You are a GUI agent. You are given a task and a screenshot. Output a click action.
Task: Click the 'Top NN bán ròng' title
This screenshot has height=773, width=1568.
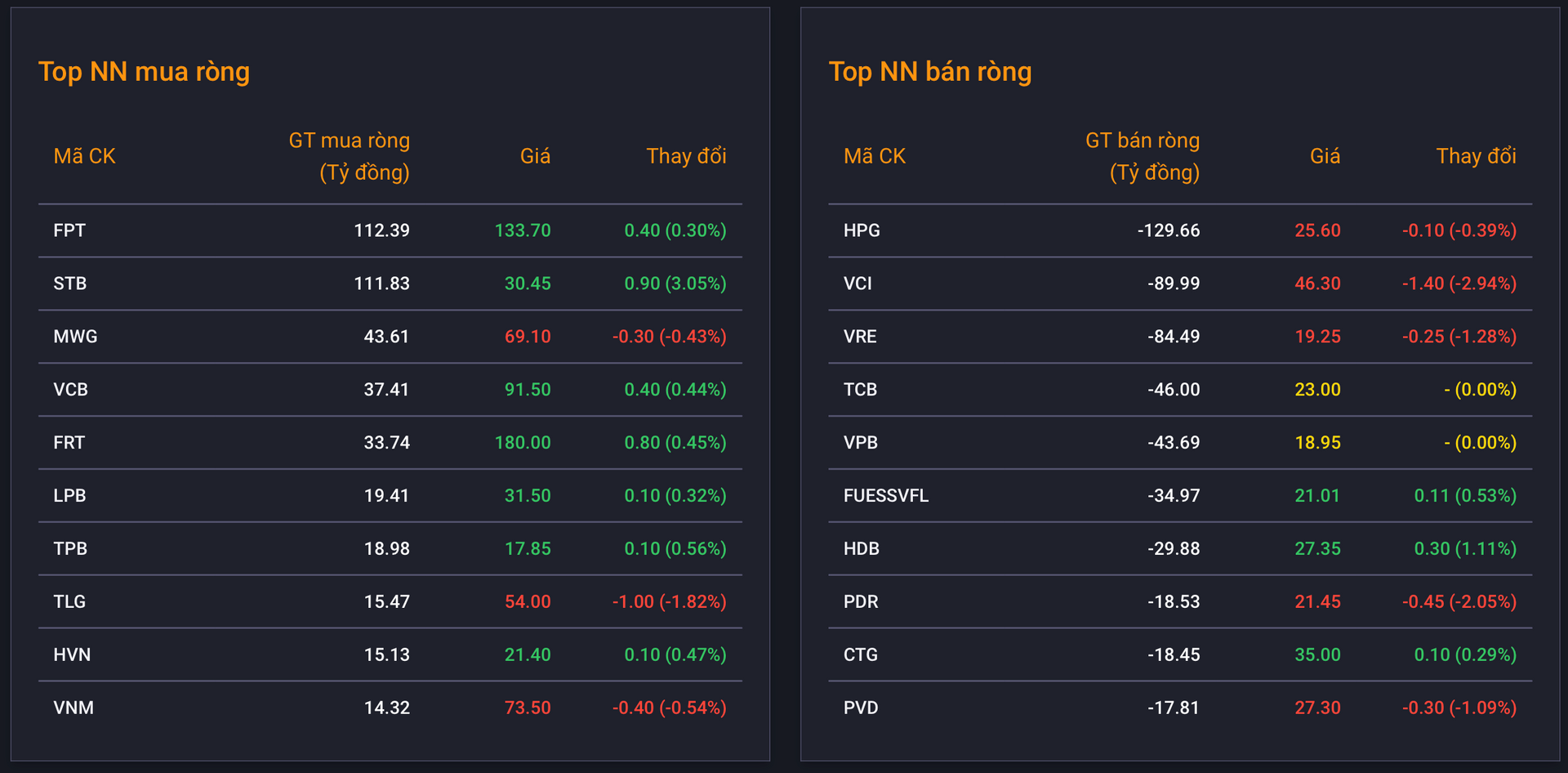point(930,72)
